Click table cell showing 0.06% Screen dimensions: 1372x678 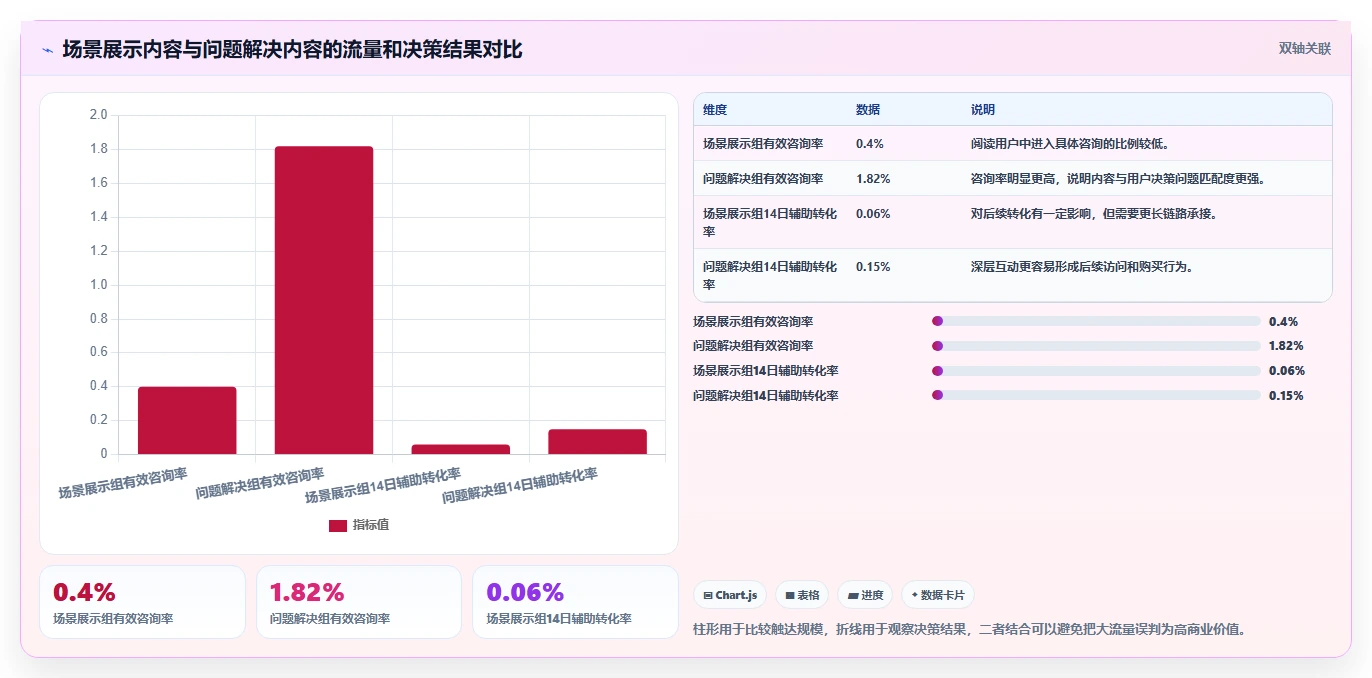click(873, 214)
